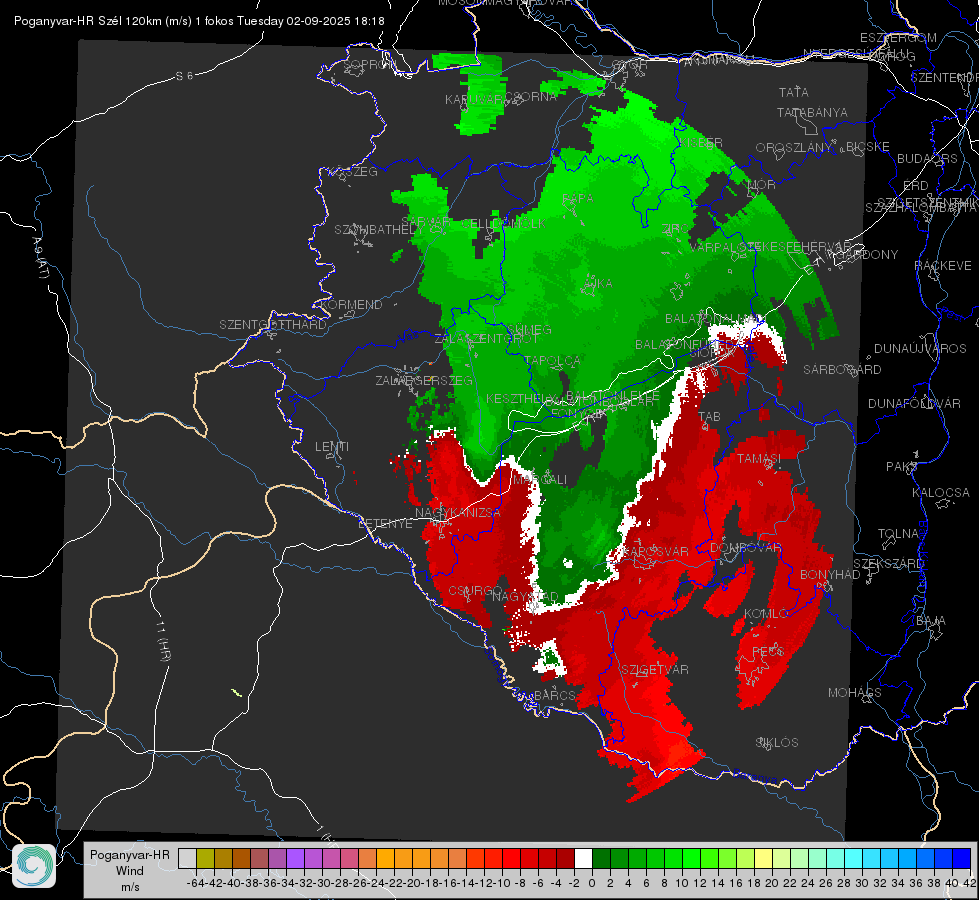Select the TAMASI city label
Viewport: 979px width, 900px height.
pyautogui.click(x=759, y=458)
